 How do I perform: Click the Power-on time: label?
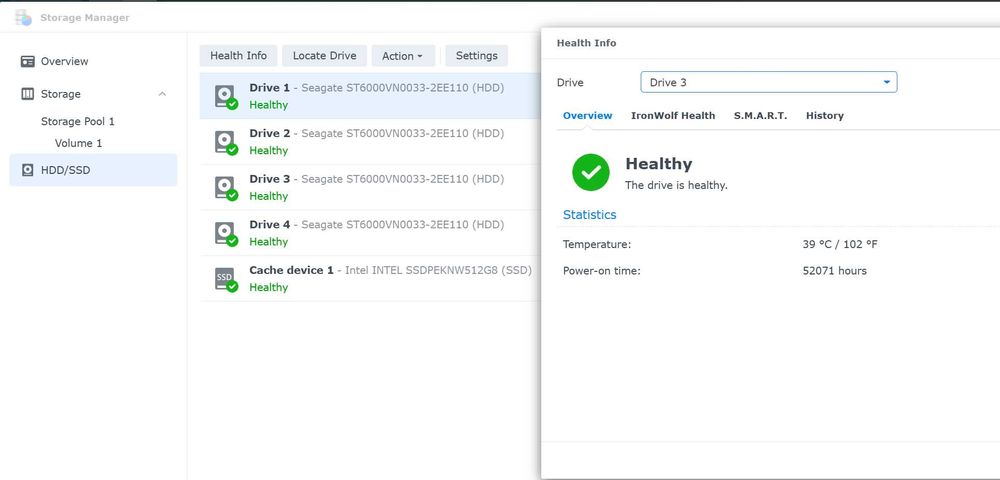pyautogui.click(x=601, y=271)
